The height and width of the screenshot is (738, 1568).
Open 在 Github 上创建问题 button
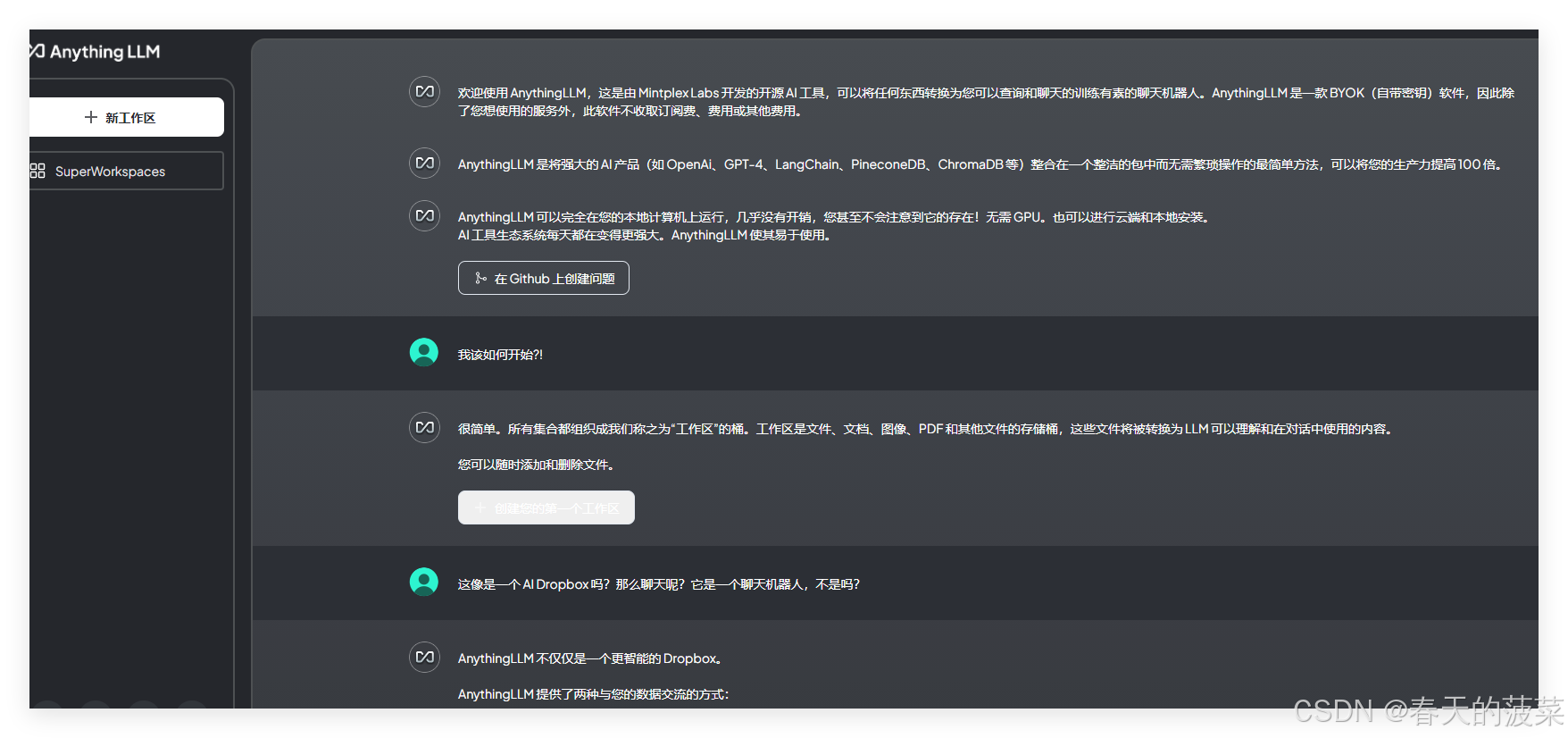[x=544, y=278]
